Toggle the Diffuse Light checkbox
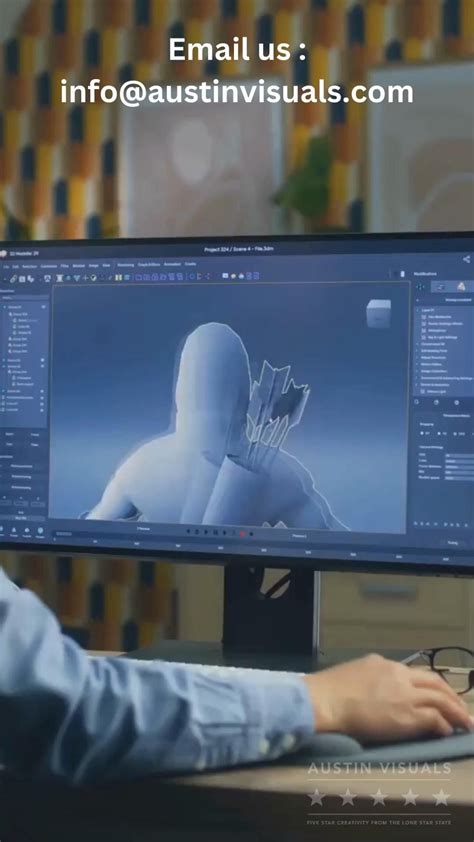 pos(422,391)
